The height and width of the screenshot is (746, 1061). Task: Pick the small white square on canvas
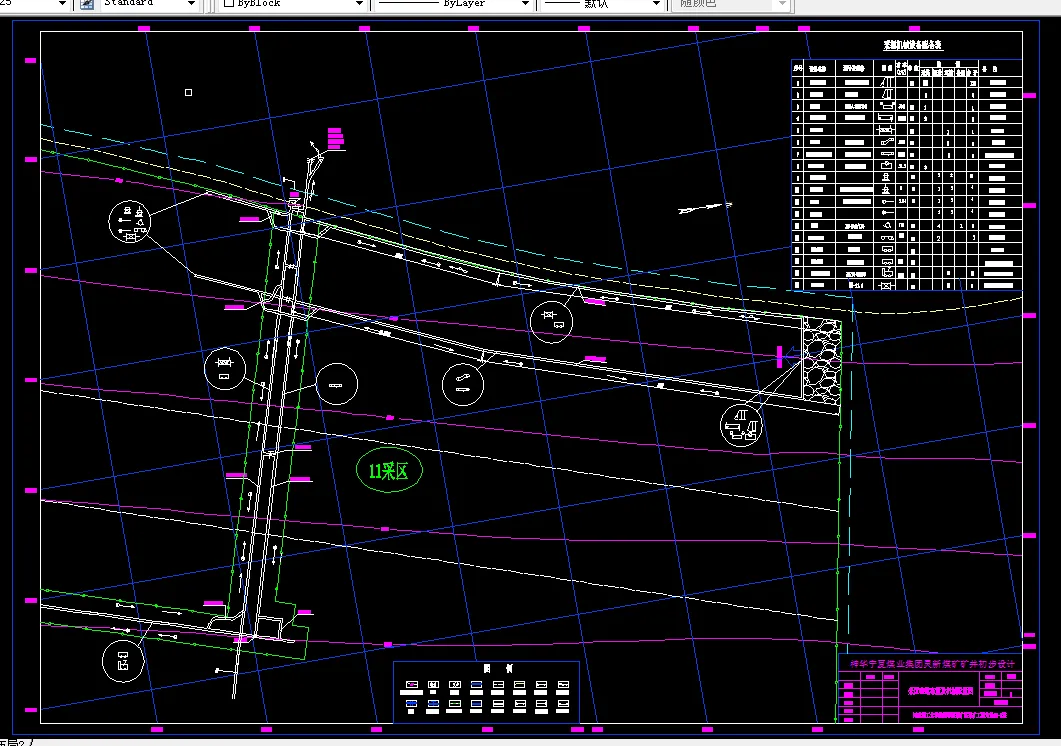[x=188, y=92]
